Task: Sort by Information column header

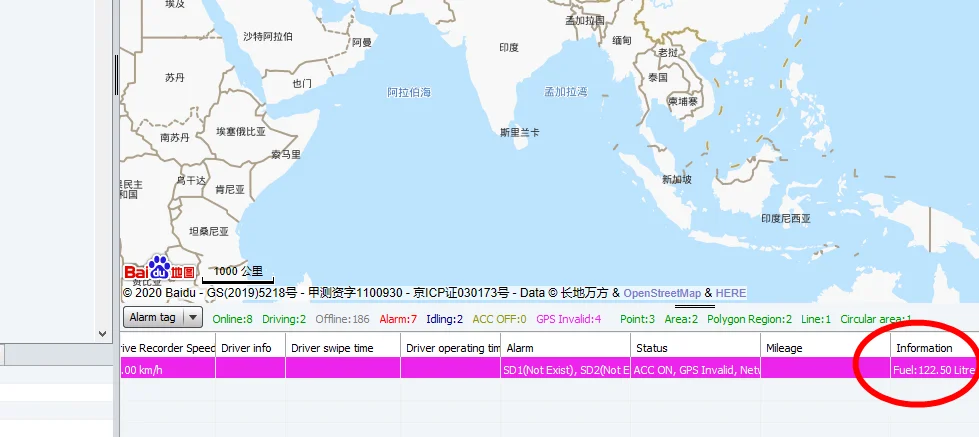Action: (935, 348)
